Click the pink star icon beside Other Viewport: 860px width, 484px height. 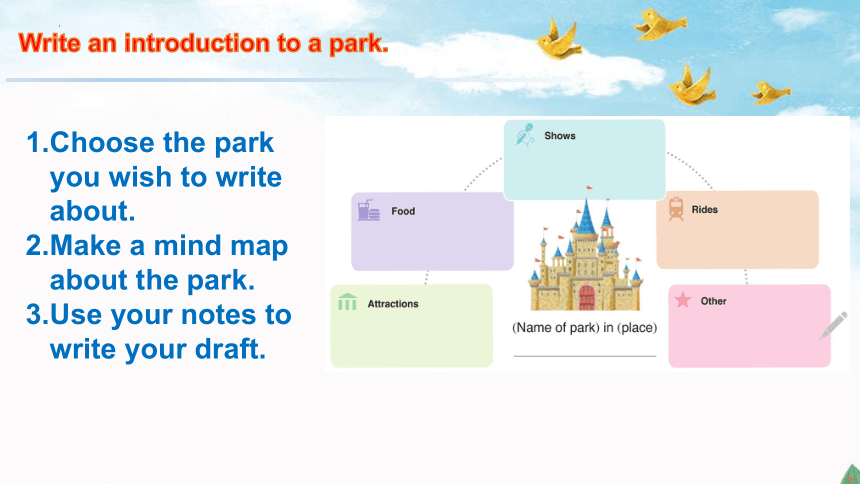(x=683, y=300)
